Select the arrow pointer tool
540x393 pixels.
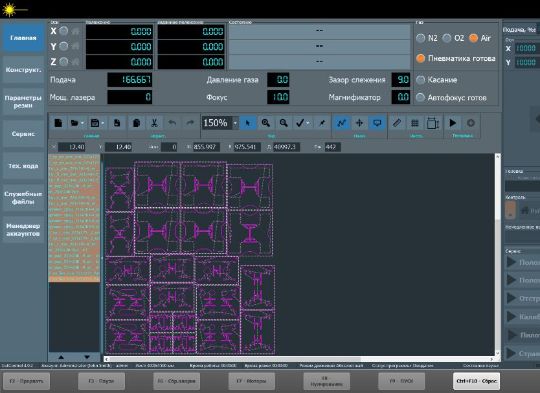(x=248, y=123)
